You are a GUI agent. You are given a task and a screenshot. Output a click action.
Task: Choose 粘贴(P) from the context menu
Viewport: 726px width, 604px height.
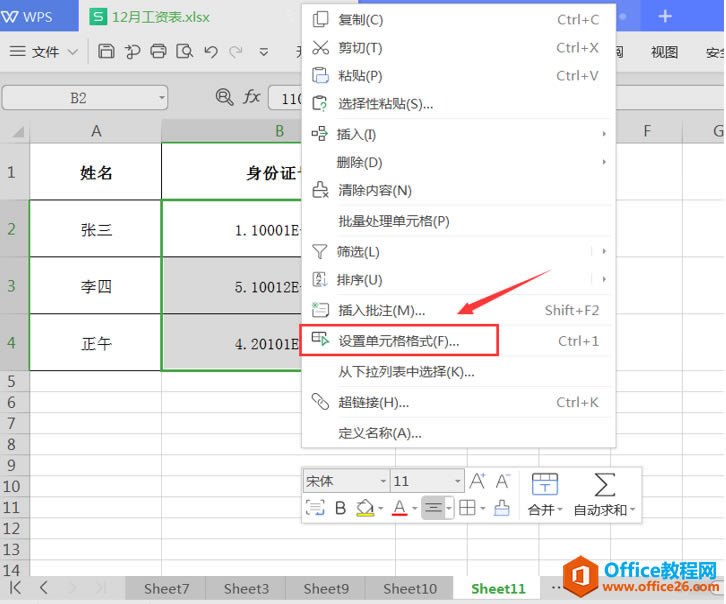click(458, 75)
